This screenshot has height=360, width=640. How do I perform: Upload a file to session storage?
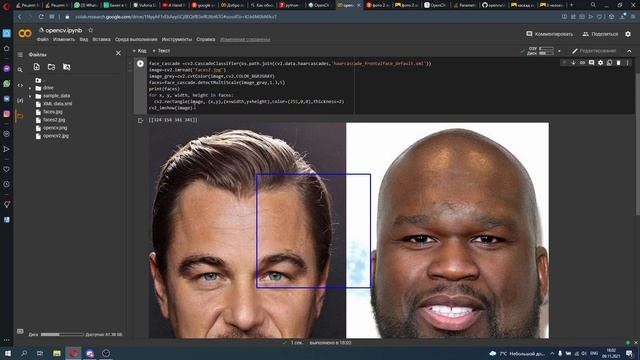click(x=37, y=67)
